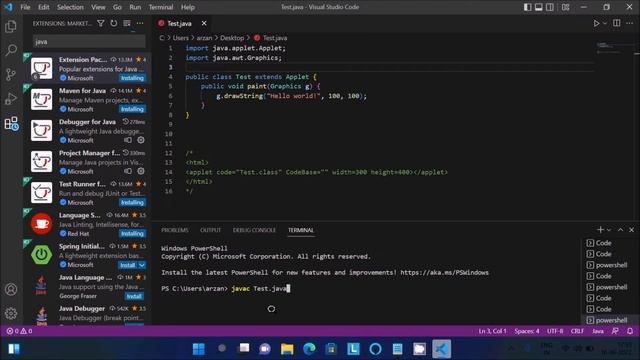Open Debugger for Java manage gear
Screen dimensions: 640x360
click(x=141, y=140)
